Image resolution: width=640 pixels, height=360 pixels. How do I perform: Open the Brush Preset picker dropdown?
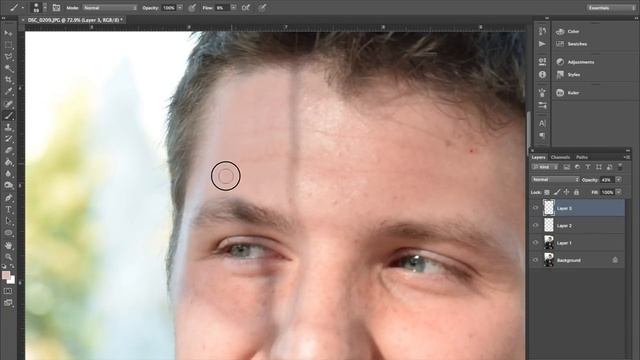[45, 8]
